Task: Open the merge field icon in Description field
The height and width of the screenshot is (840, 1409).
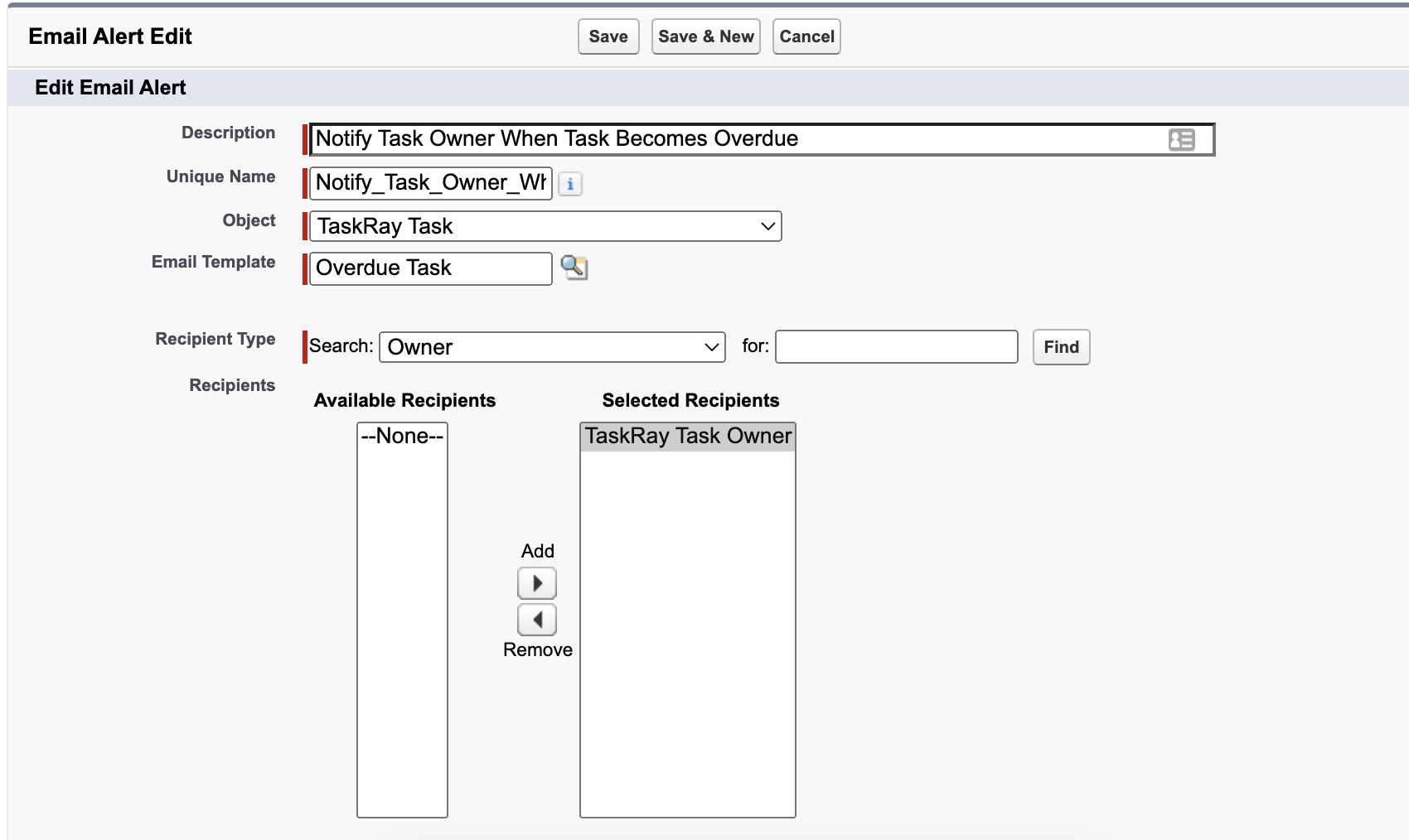Action: [1181, 140]
